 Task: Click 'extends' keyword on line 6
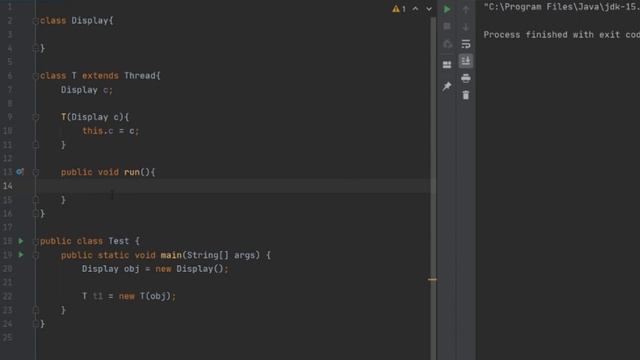point(100,76)
